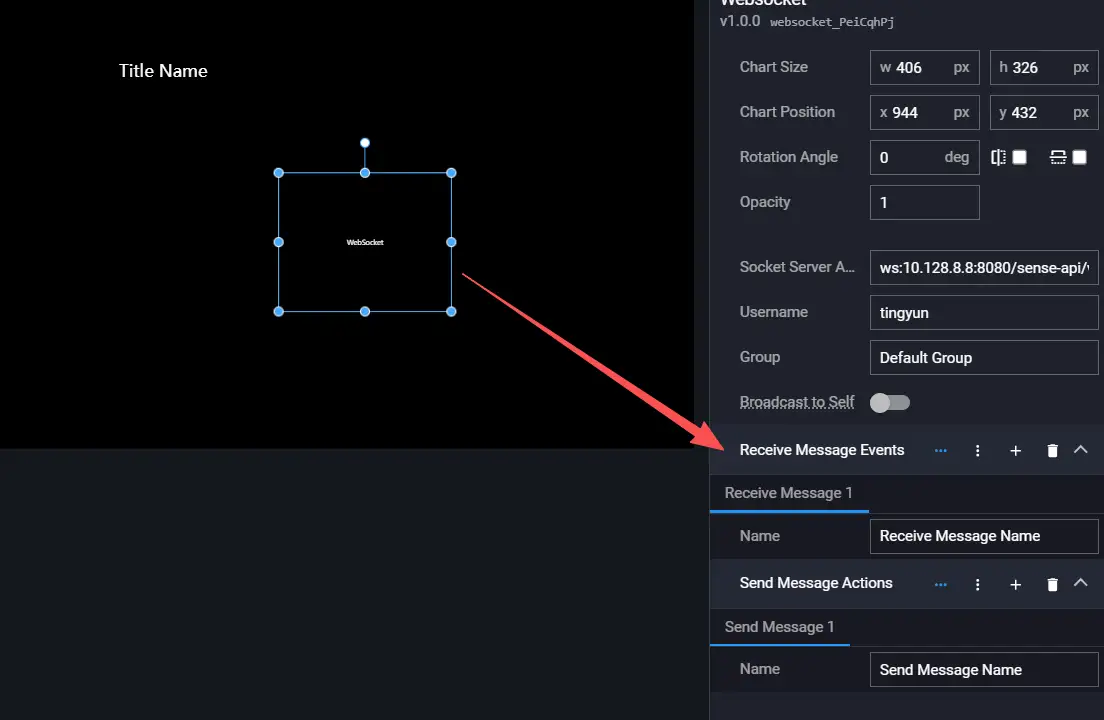
Task: Enable the horizontal flip checkbox
Action: [x=1019, y=157]
